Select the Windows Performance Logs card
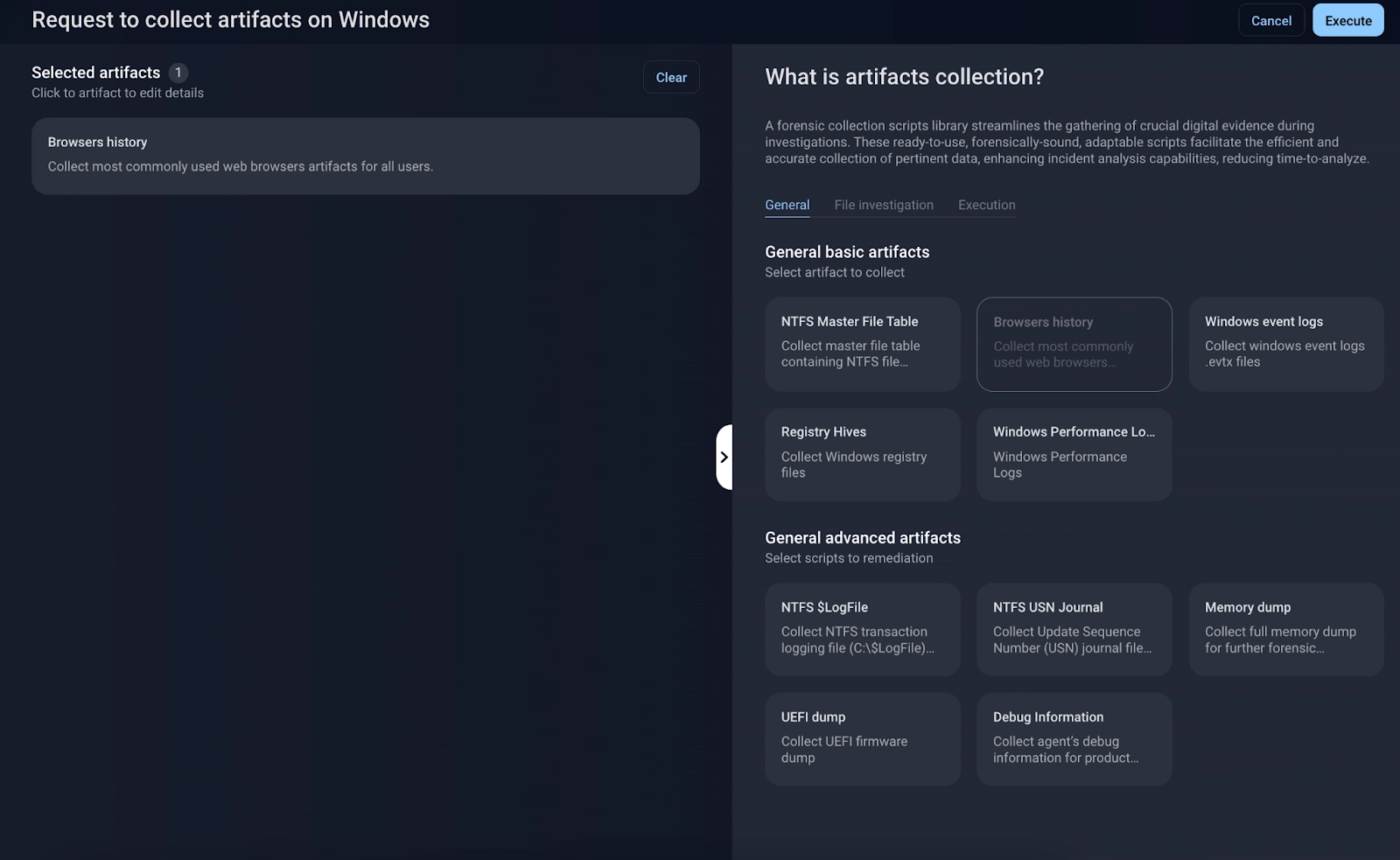1400x860 pixels. pos(1074,454)
